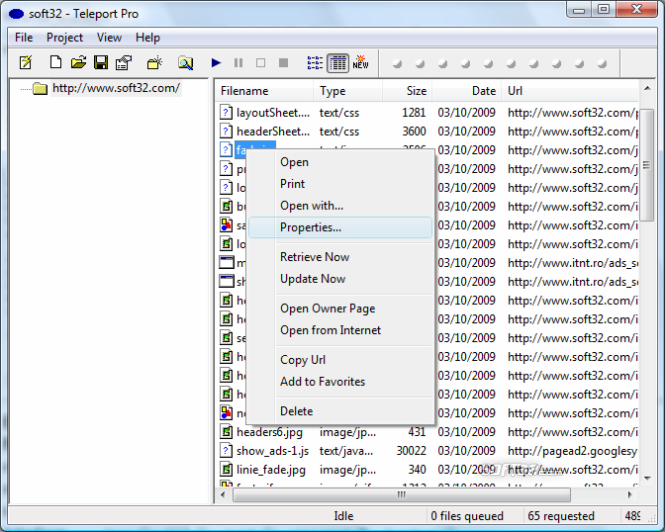This screenshot has width=665, height=532.
Task: Click the Idle status bar text
Action: pos(344,516)
